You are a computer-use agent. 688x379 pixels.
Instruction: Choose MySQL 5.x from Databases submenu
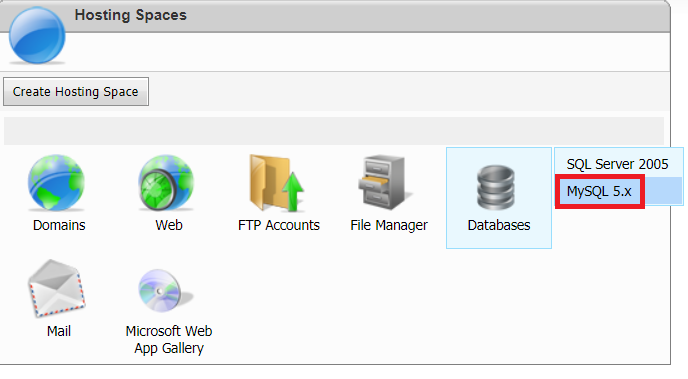click(x=599, y=191)
